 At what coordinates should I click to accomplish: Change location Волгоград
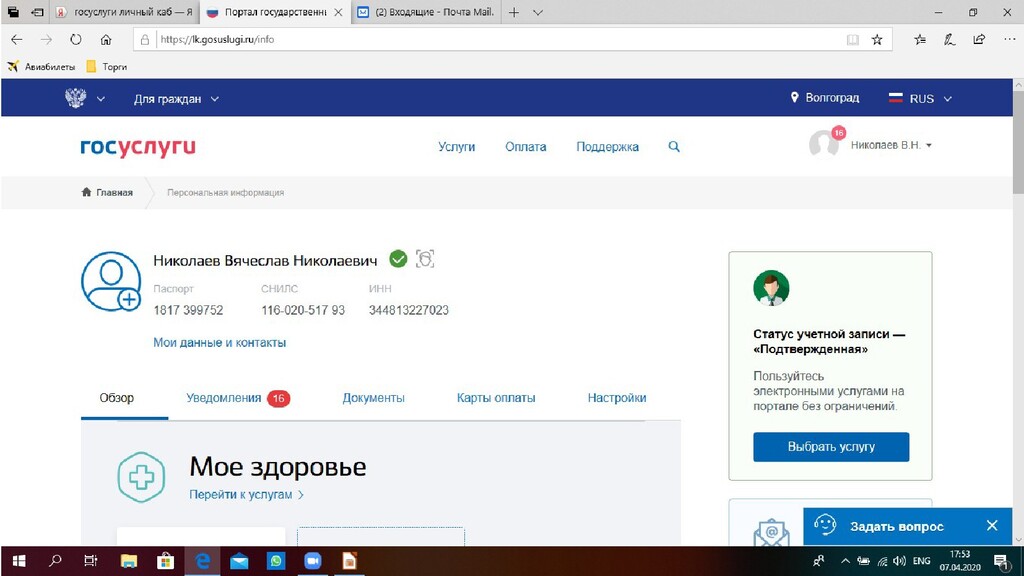825,98
